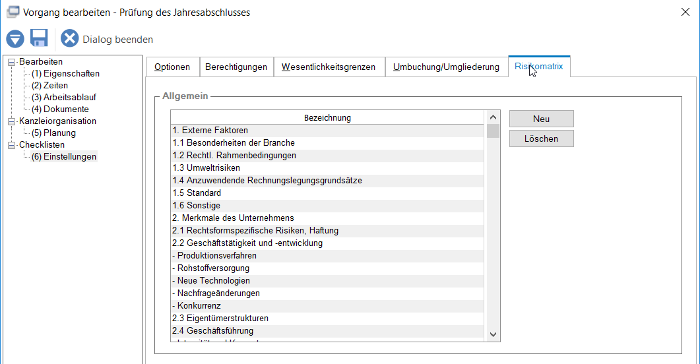
Task: Select row 2.4 Geschäftsführung
Action: [327, 331]
